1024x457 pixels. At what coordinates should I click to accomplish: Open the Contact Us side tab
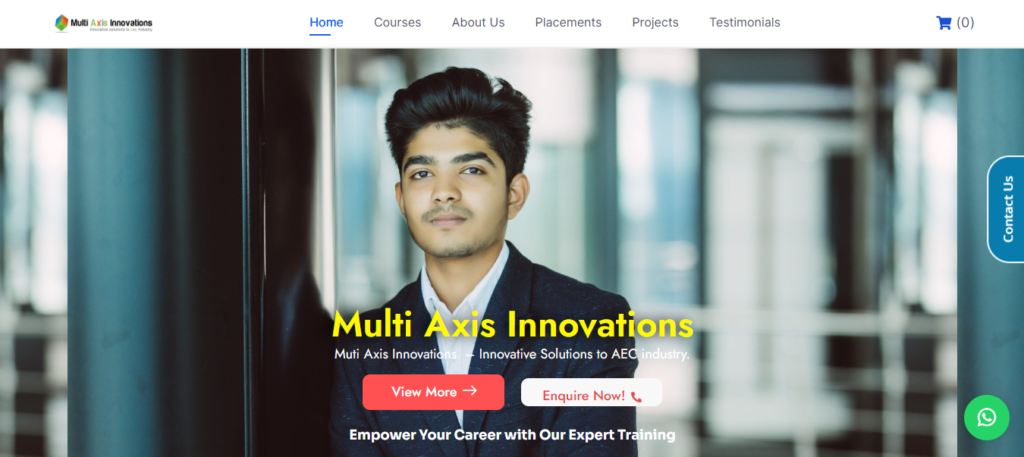(1006, 209)
